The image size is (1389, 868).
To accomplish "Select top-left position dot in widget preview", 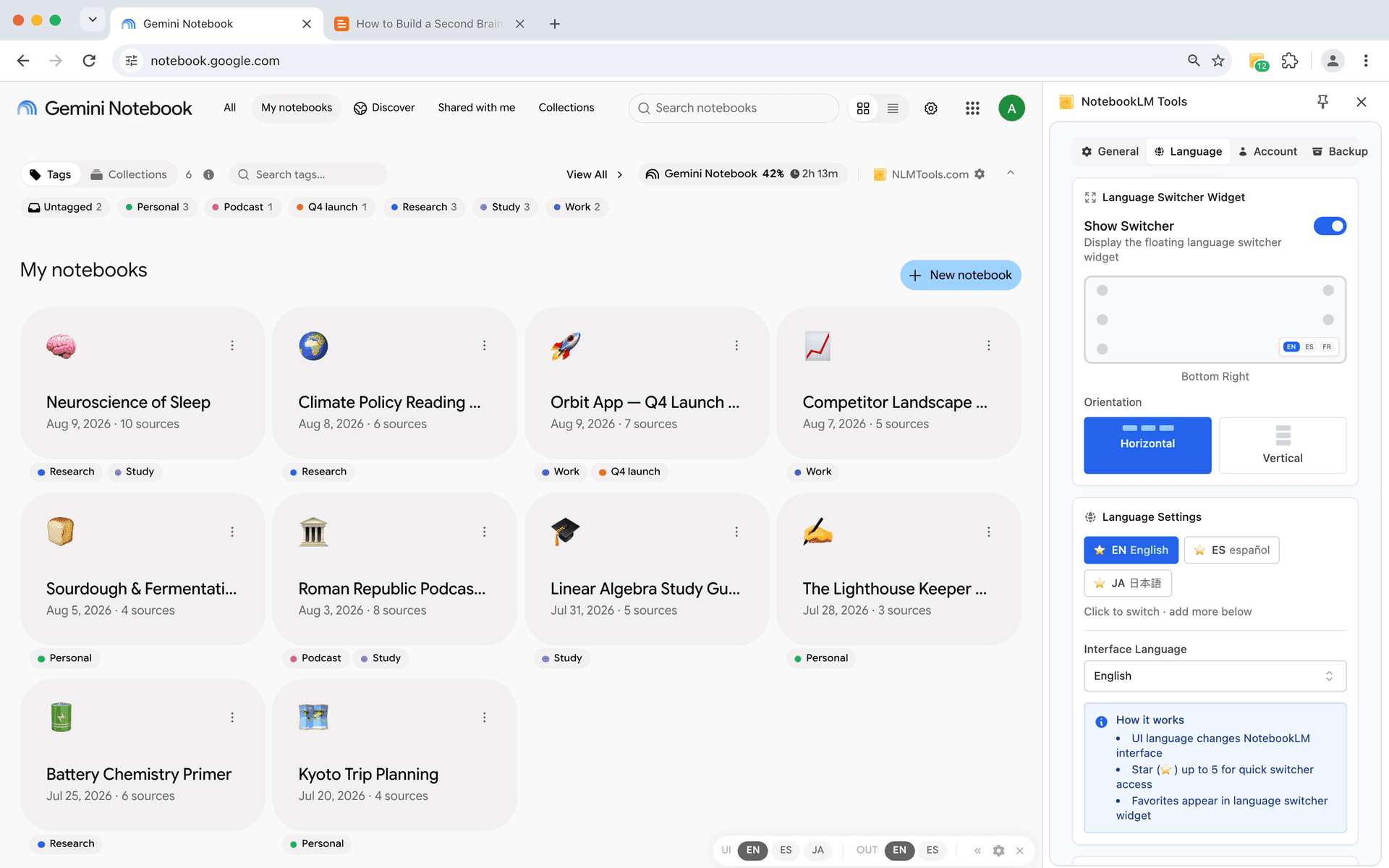I will point(1102,291).
